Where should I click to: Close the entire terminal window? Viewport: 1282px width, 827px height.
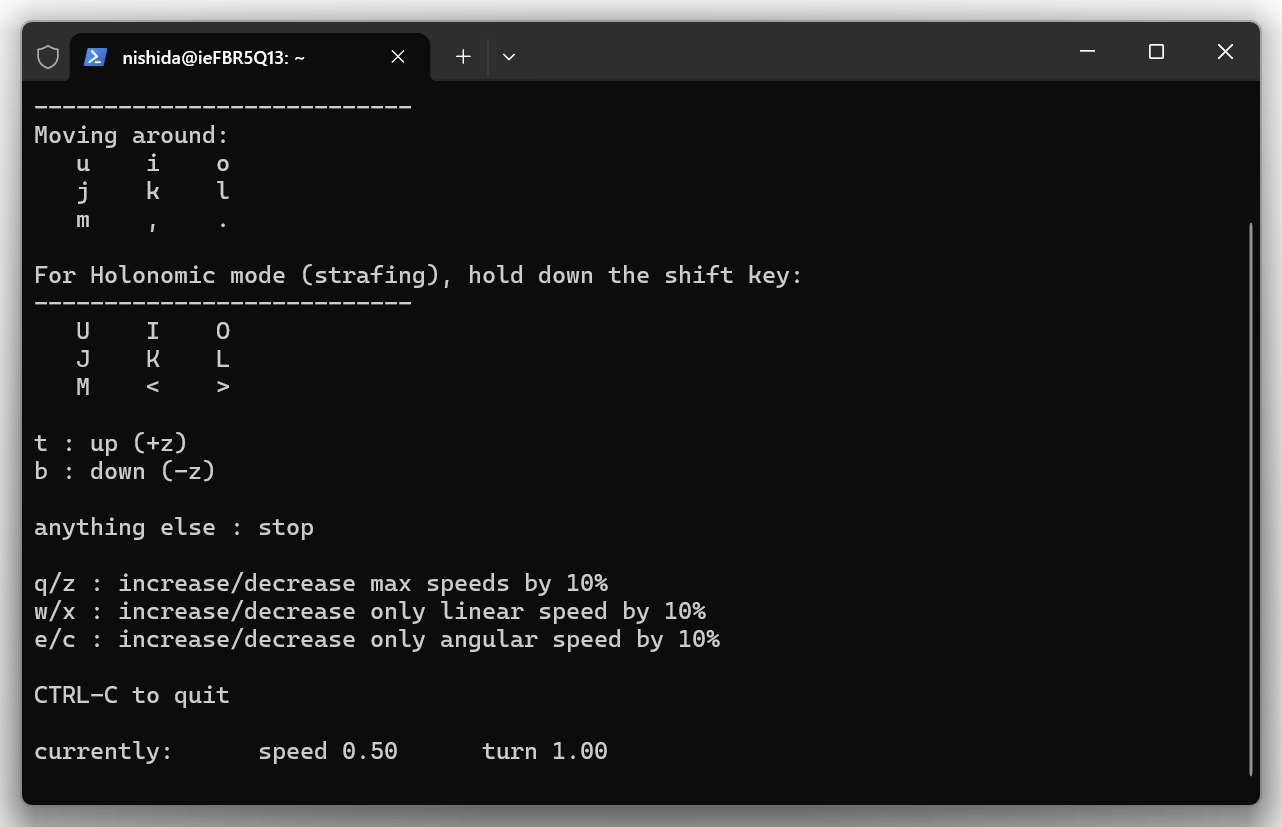[x=1225, y=52]
